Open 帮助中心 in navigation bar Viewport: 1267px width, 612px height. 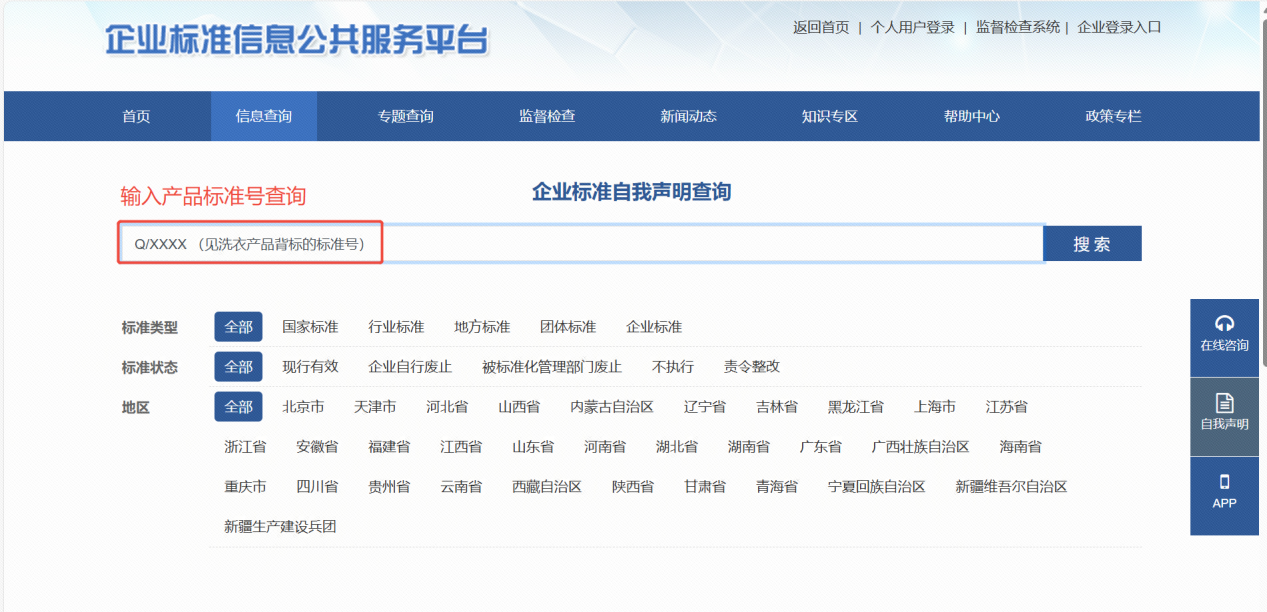coord(971,116)
